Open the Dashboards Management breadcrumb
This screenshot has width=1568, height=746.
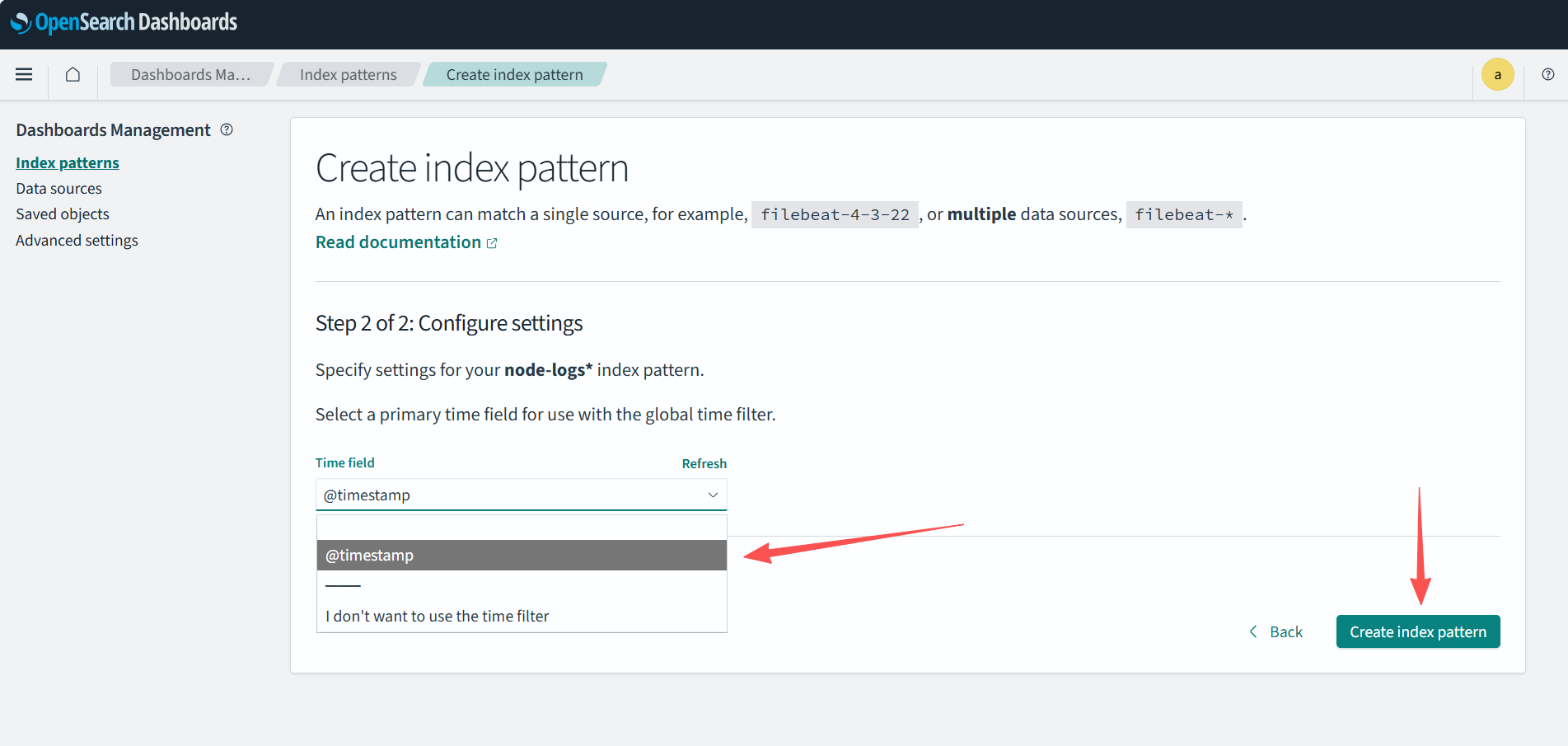click(x=190, y=74)
